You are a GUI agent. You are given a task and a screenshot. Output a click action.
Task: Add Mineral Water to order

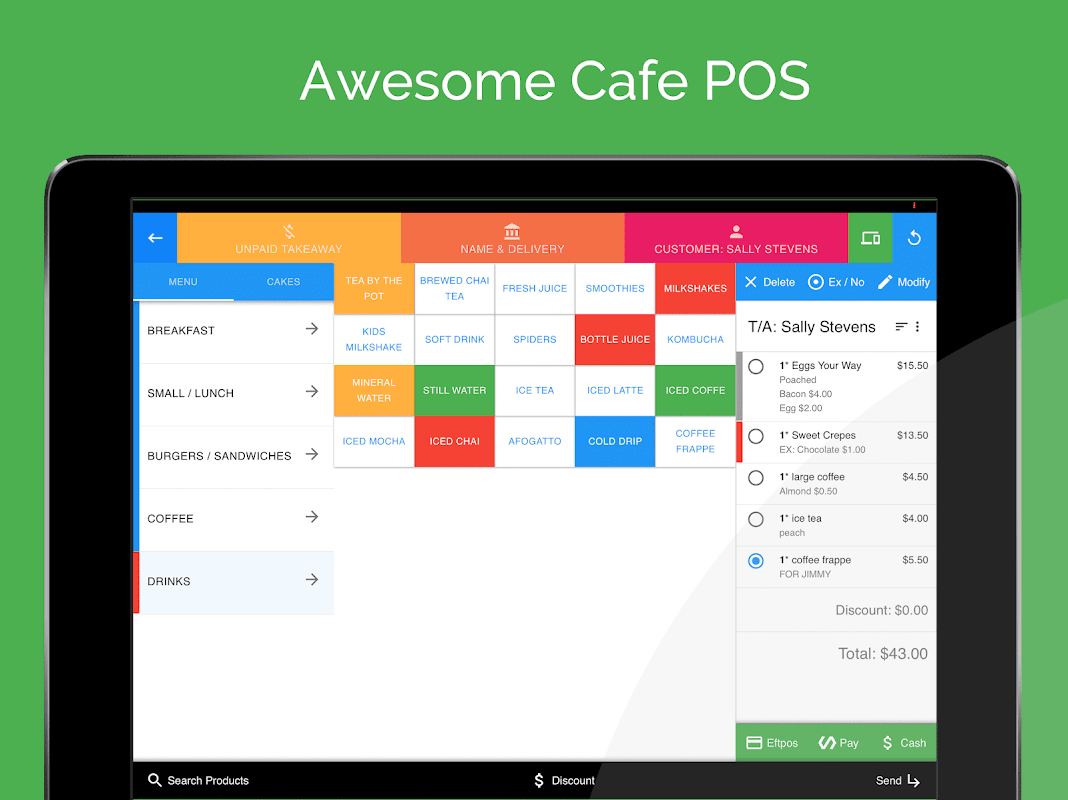(x=374, y=390)
